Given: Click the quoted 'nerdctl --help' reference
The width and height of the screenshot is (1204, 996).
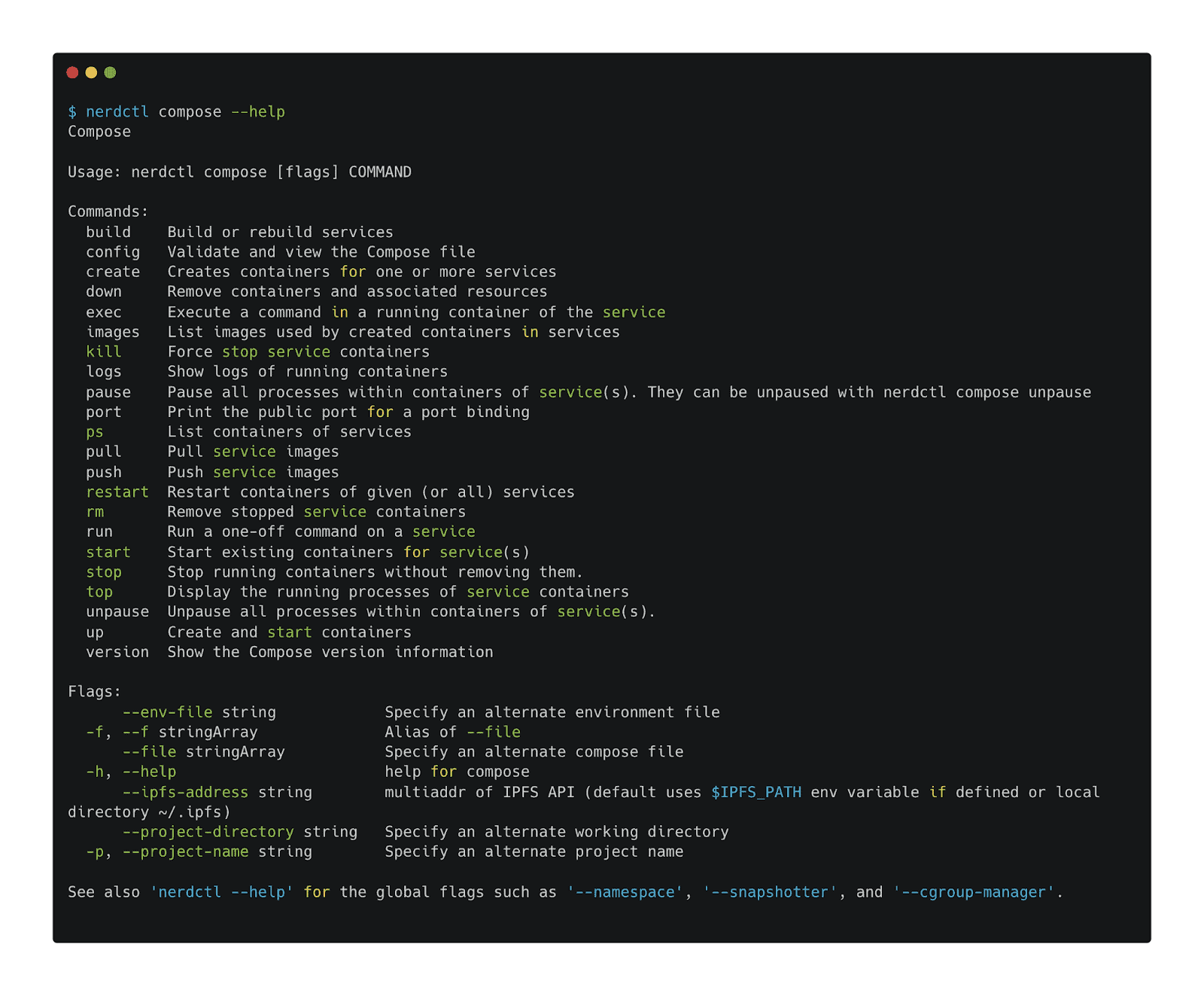Looking at the screenshot, I should pyautogui.click(x=221, y=892).
